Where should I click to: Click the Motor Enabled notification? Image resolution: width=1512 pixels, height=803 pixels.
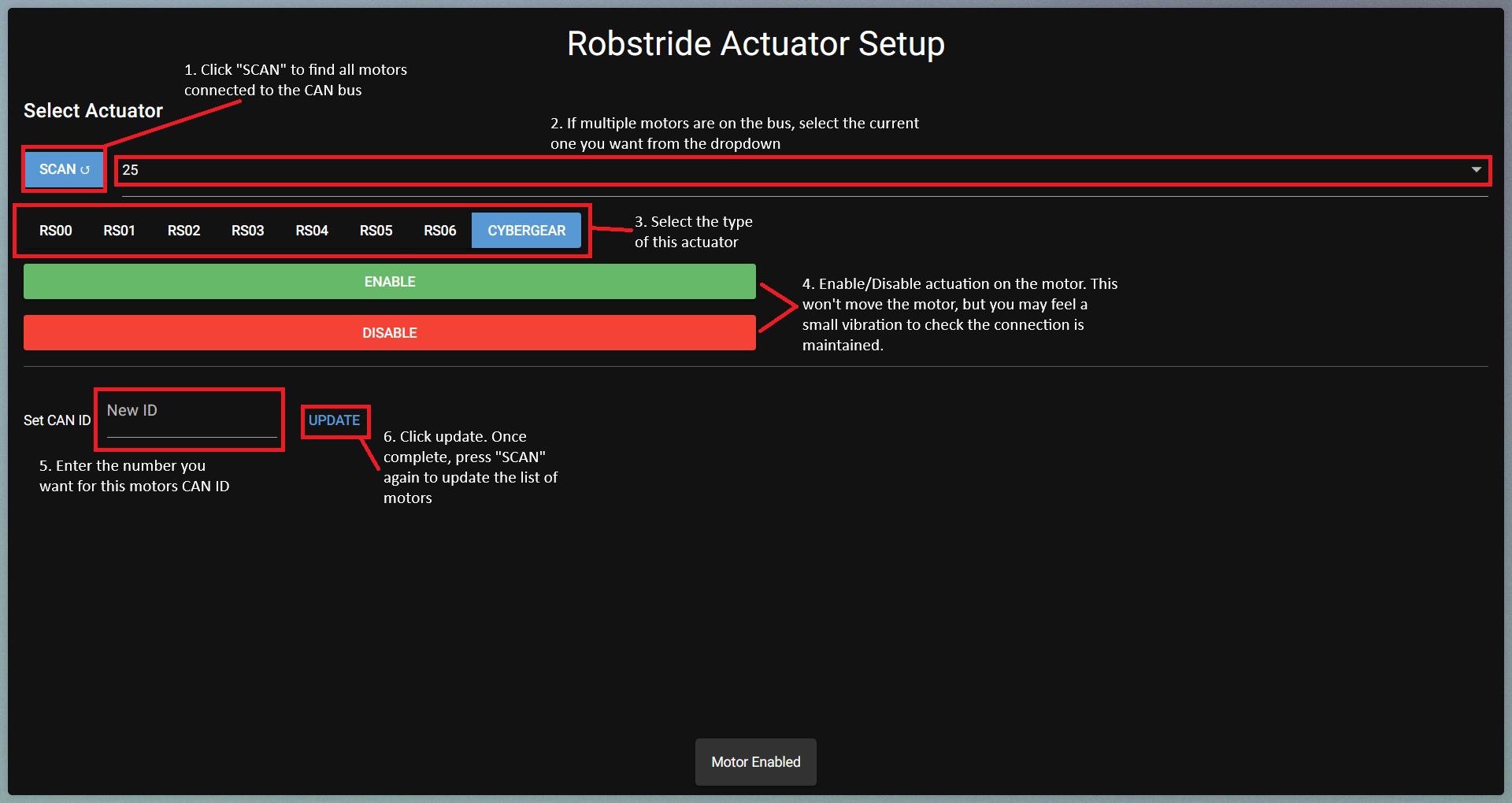pyautogui.click(x=755, y=762)
